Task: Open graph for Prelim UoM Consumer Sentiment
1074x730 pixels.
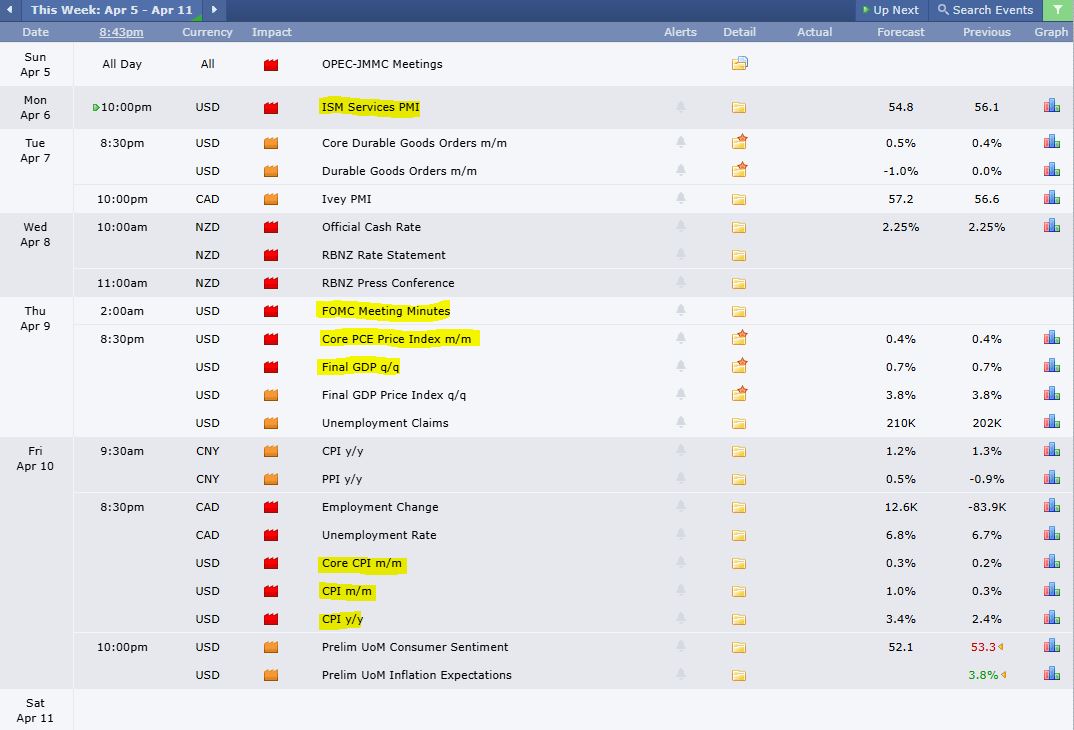Action: tap(1052, 646)
